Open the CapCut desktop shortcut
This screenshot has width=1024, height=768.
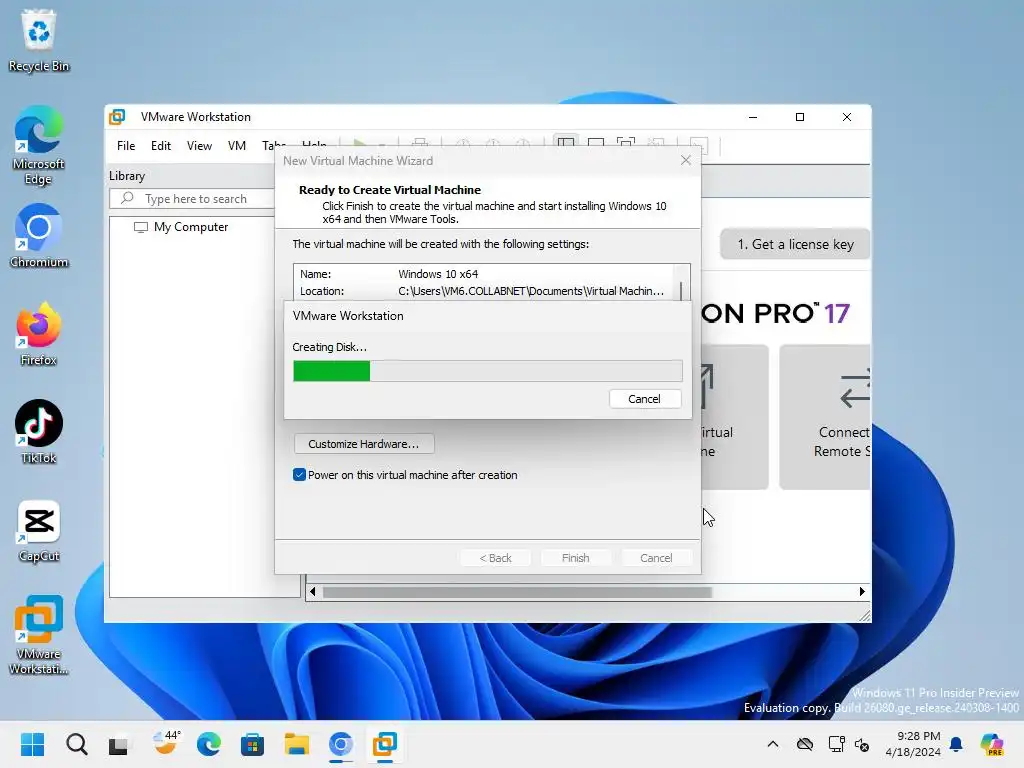pos(39,530)
